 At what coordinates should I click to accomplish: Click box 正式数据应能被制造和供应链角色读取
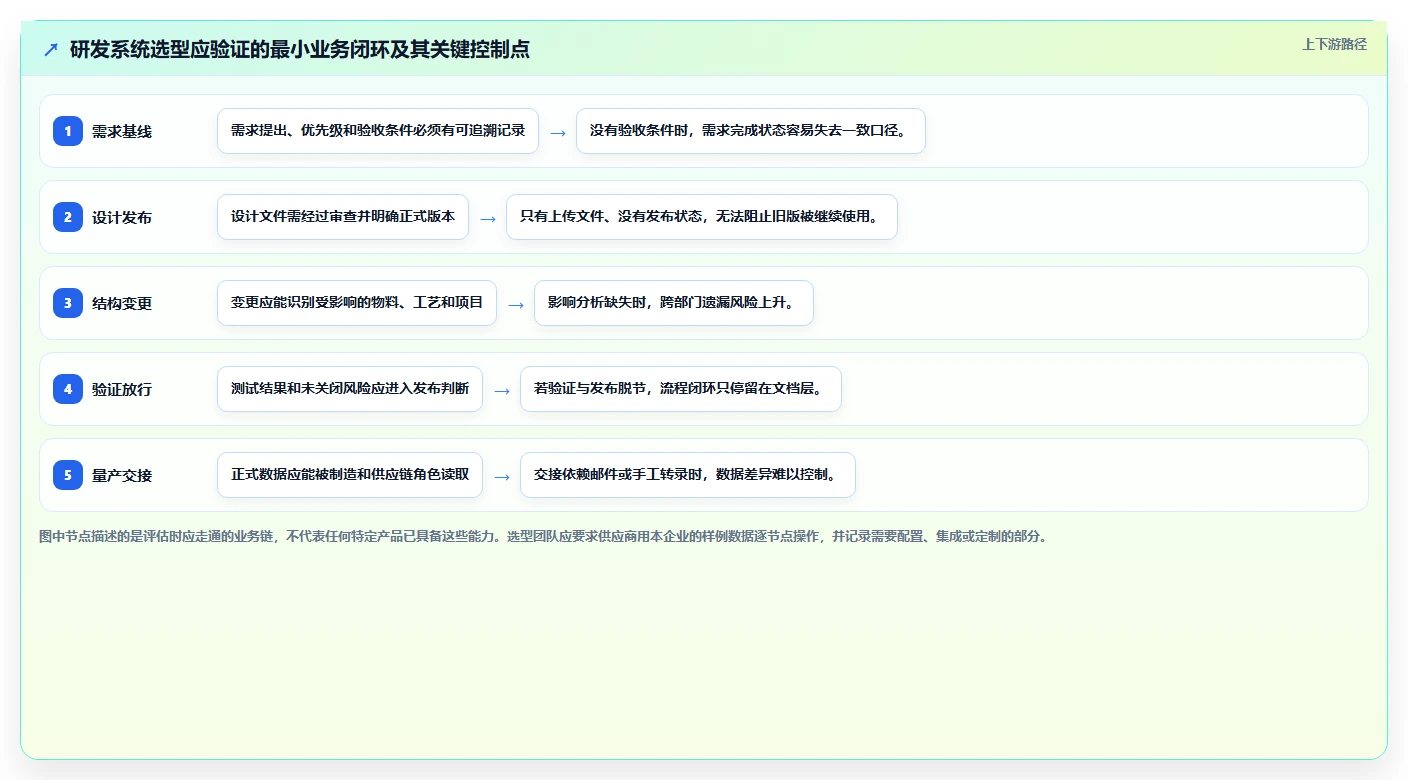tap(350, 475)
